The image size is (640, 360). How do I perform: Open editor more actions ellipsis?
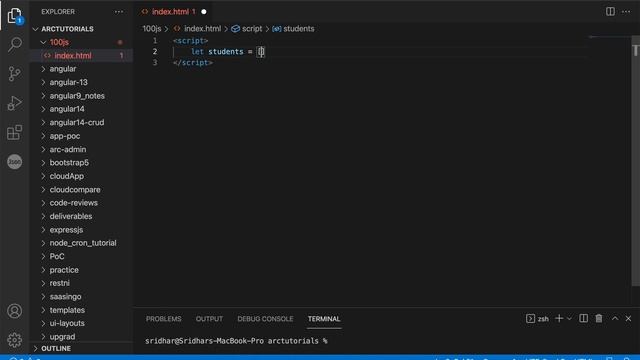[626, 11]
